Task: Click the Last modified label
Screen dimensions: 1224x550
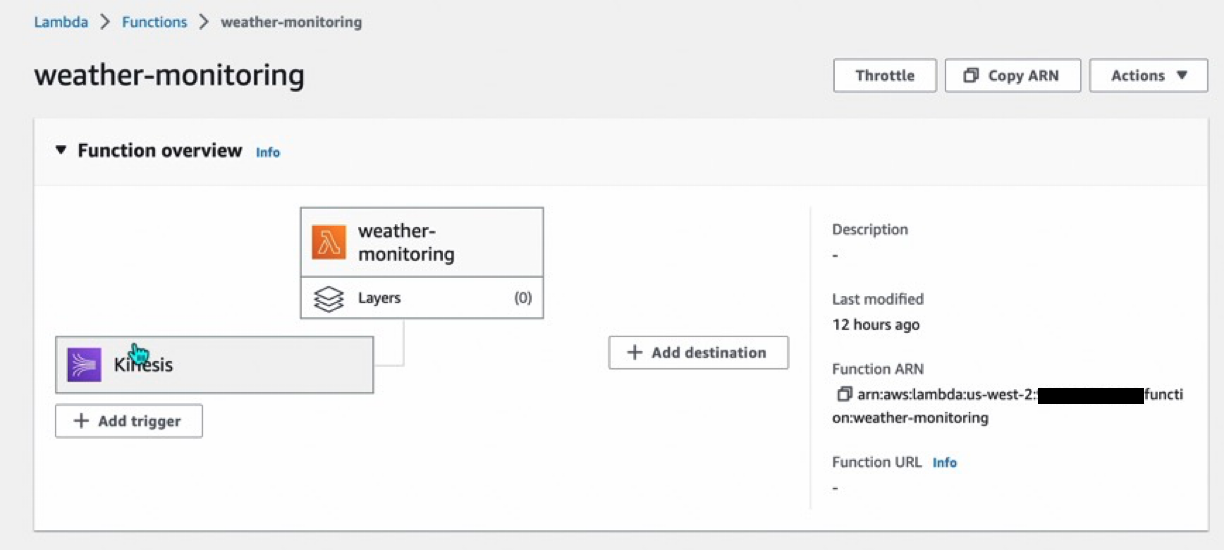Action: 878,299
